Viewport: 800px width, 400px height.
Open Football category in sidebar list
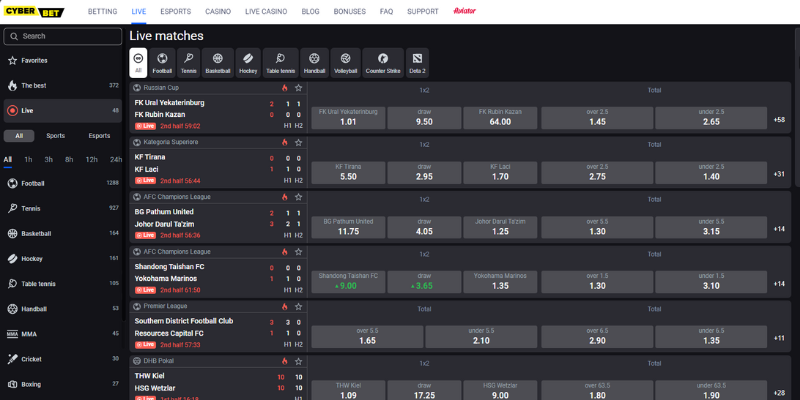[x=63, y=183]
